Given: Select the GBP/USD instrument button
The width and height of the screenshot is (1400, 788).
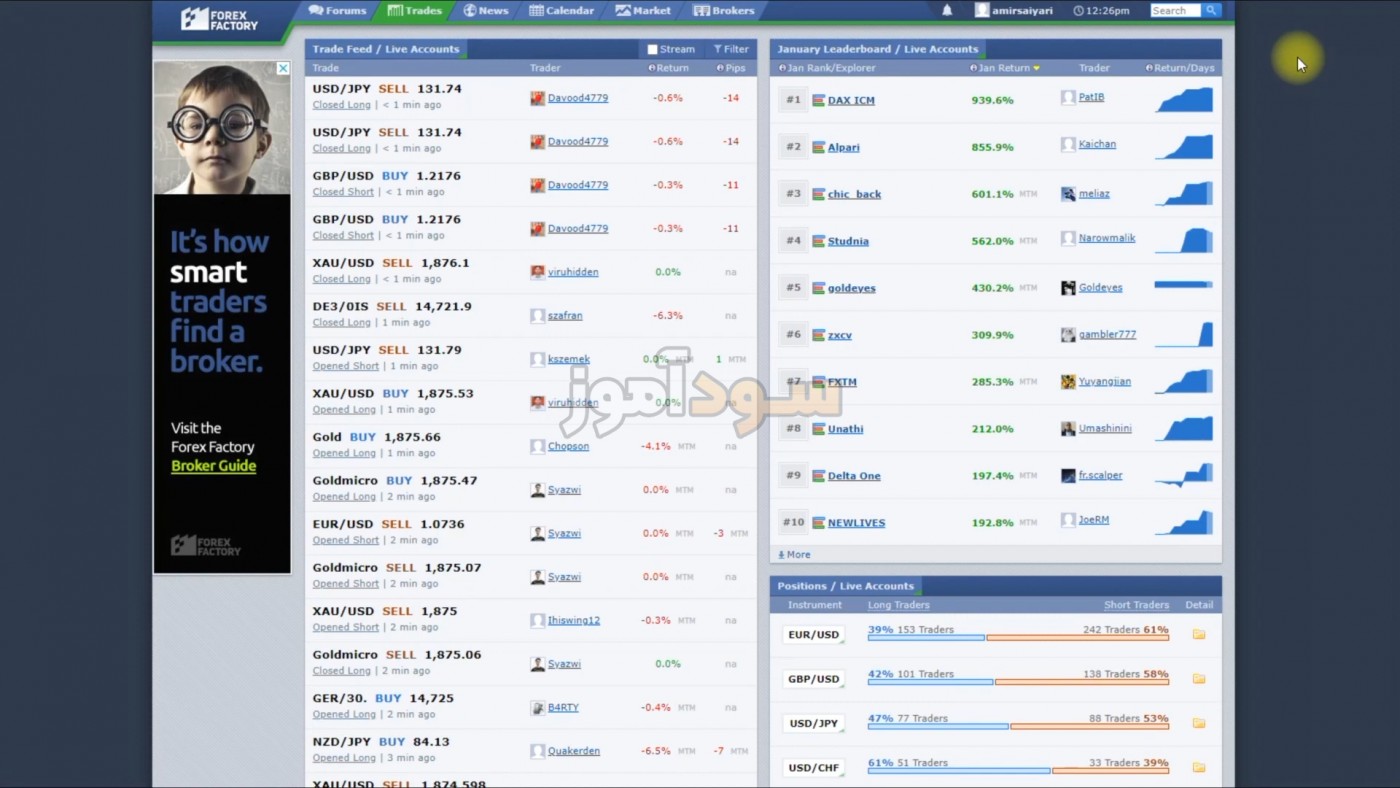Looking at the screenshot, I should [813, 679].
